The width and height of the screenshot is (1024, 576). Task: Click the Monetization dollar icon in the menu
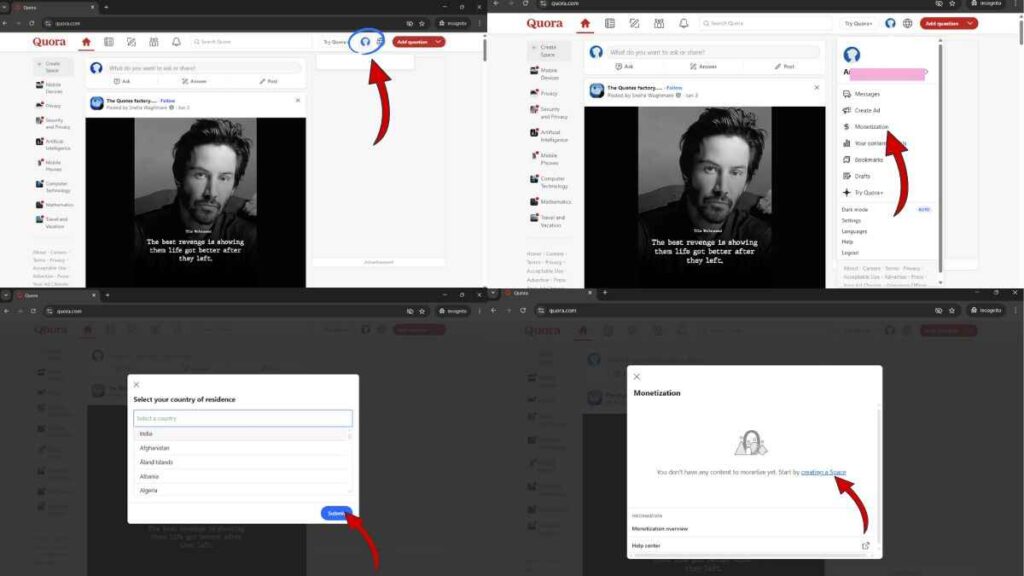click(846, 125)
